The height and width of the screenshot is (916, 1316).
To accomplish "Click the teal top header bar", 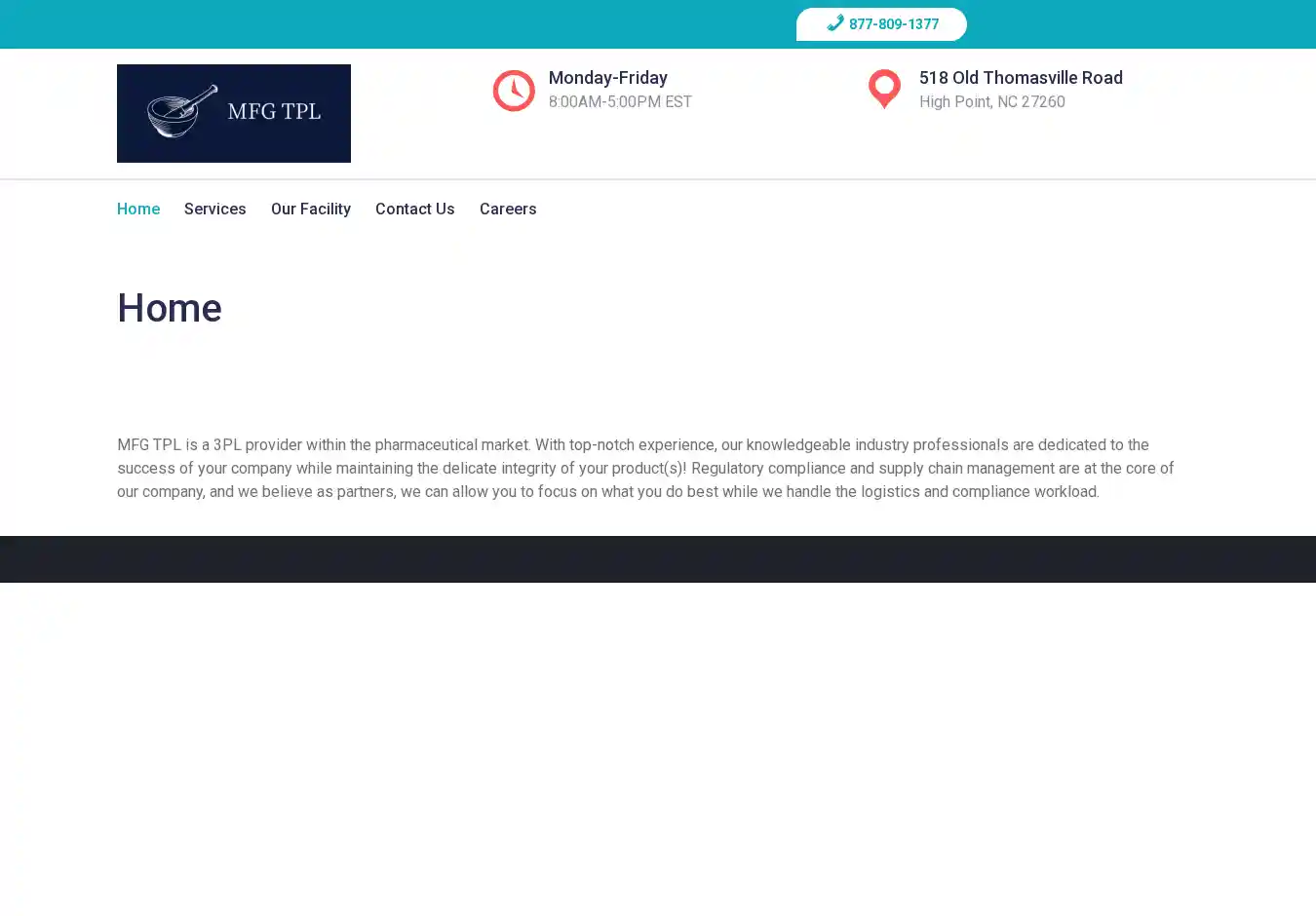I will tap(390, 24).
